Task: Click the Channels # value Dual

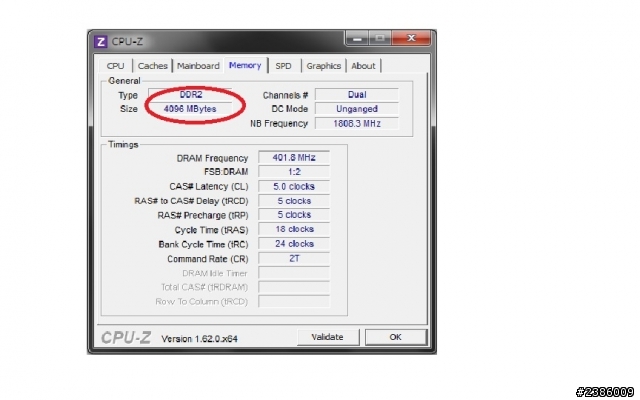Action: click(x=357, y=95)
